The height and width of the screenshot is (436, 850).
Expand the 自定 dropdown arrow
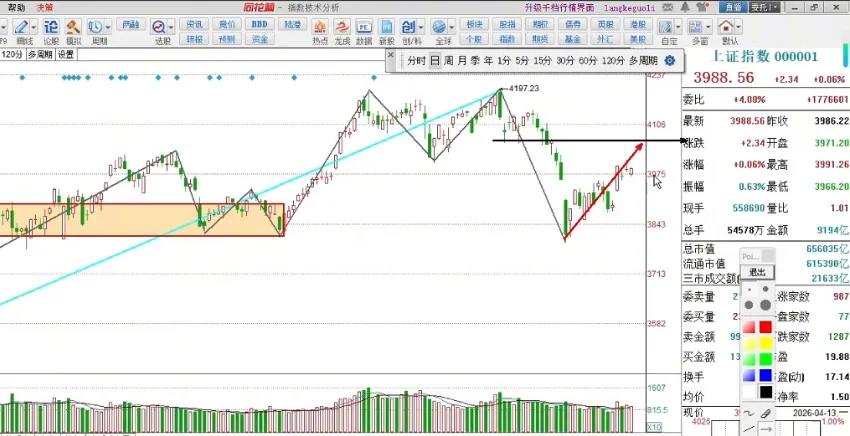(678, 27)
